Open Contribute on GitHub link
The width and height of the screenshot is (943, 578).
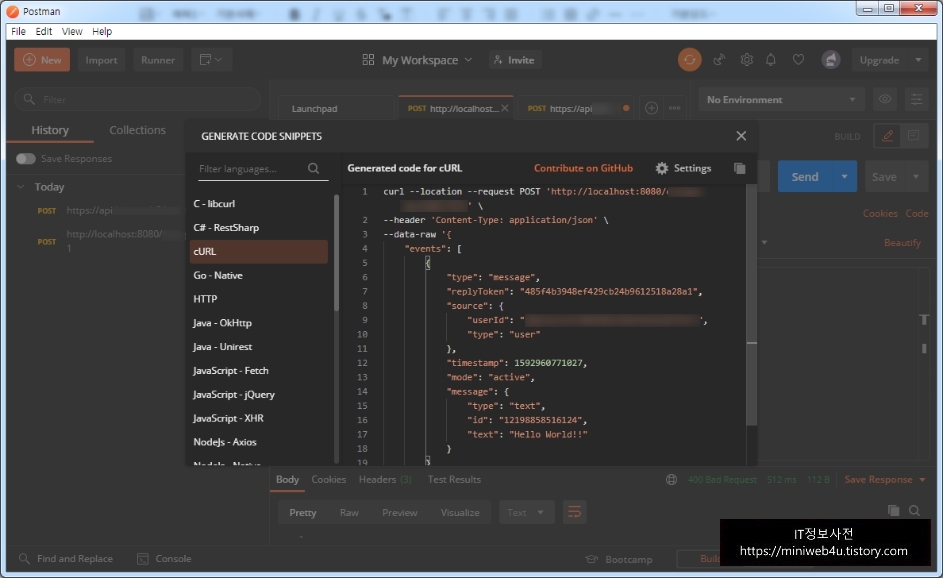click(x=583, y=168)
